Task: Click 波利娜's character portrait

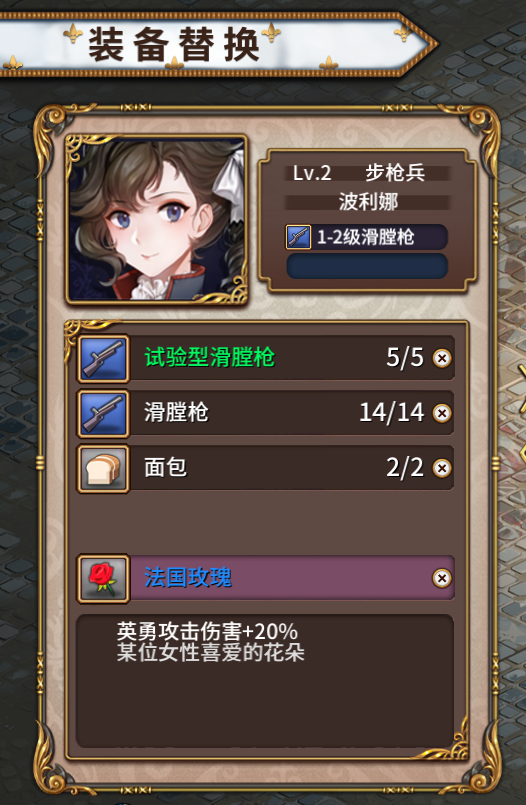Action: tap(157, 219)
